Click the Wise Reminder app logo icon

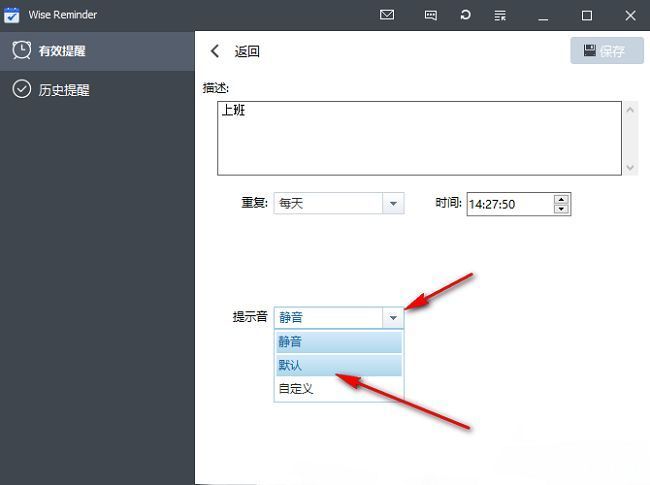coord(12,15)
